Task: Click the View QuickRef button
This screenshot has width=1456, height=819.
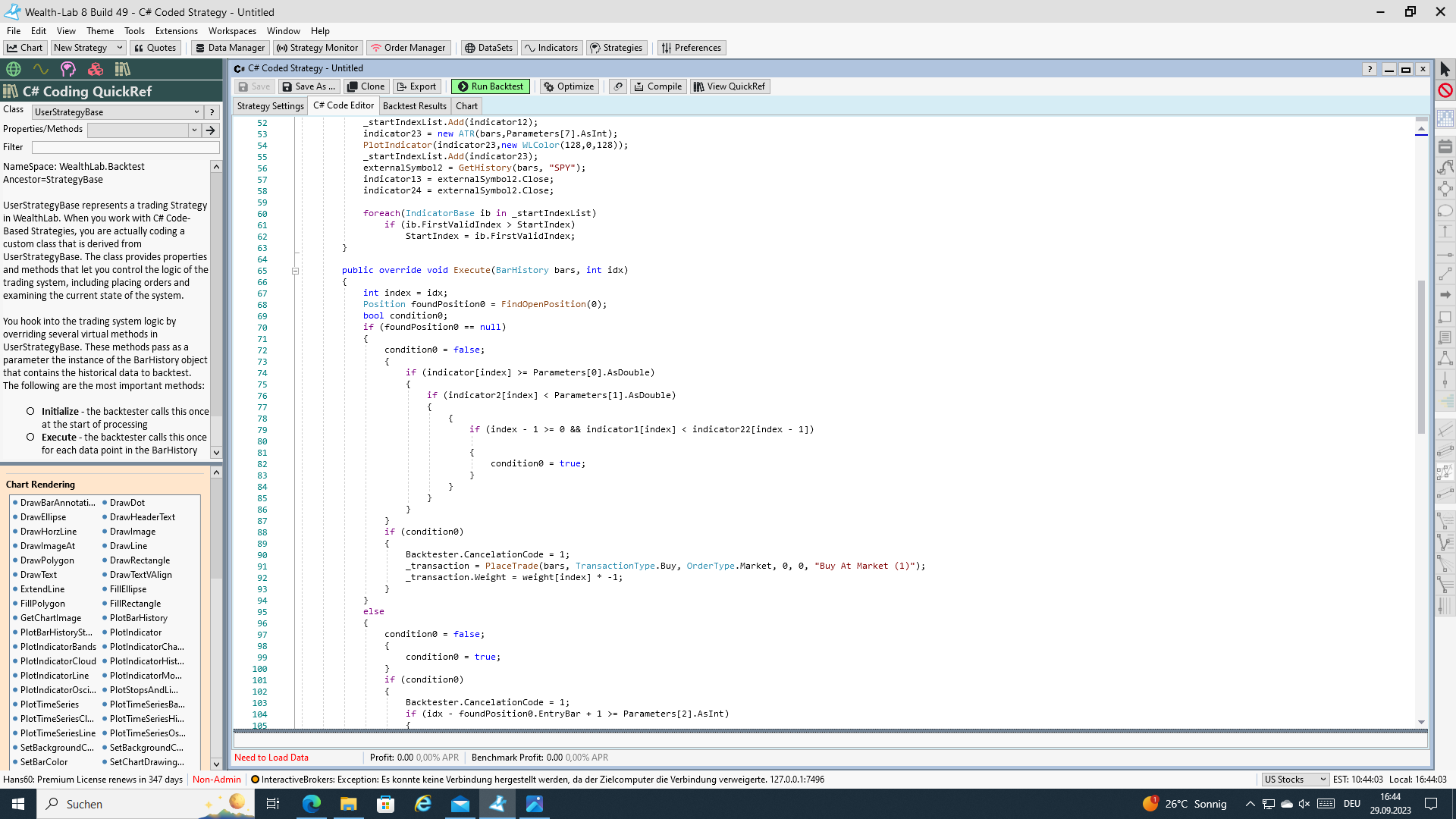Action: click(x=730, y=86)
